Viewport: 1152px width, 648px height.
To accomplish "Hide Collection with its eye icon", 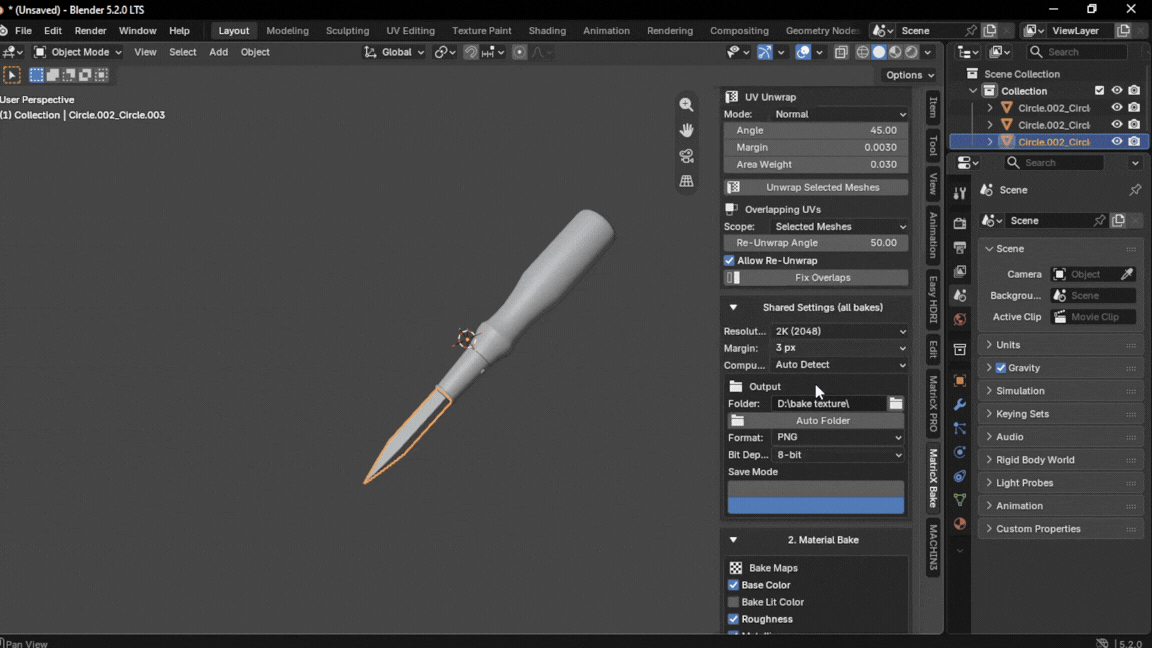I will pos(1117,91).
